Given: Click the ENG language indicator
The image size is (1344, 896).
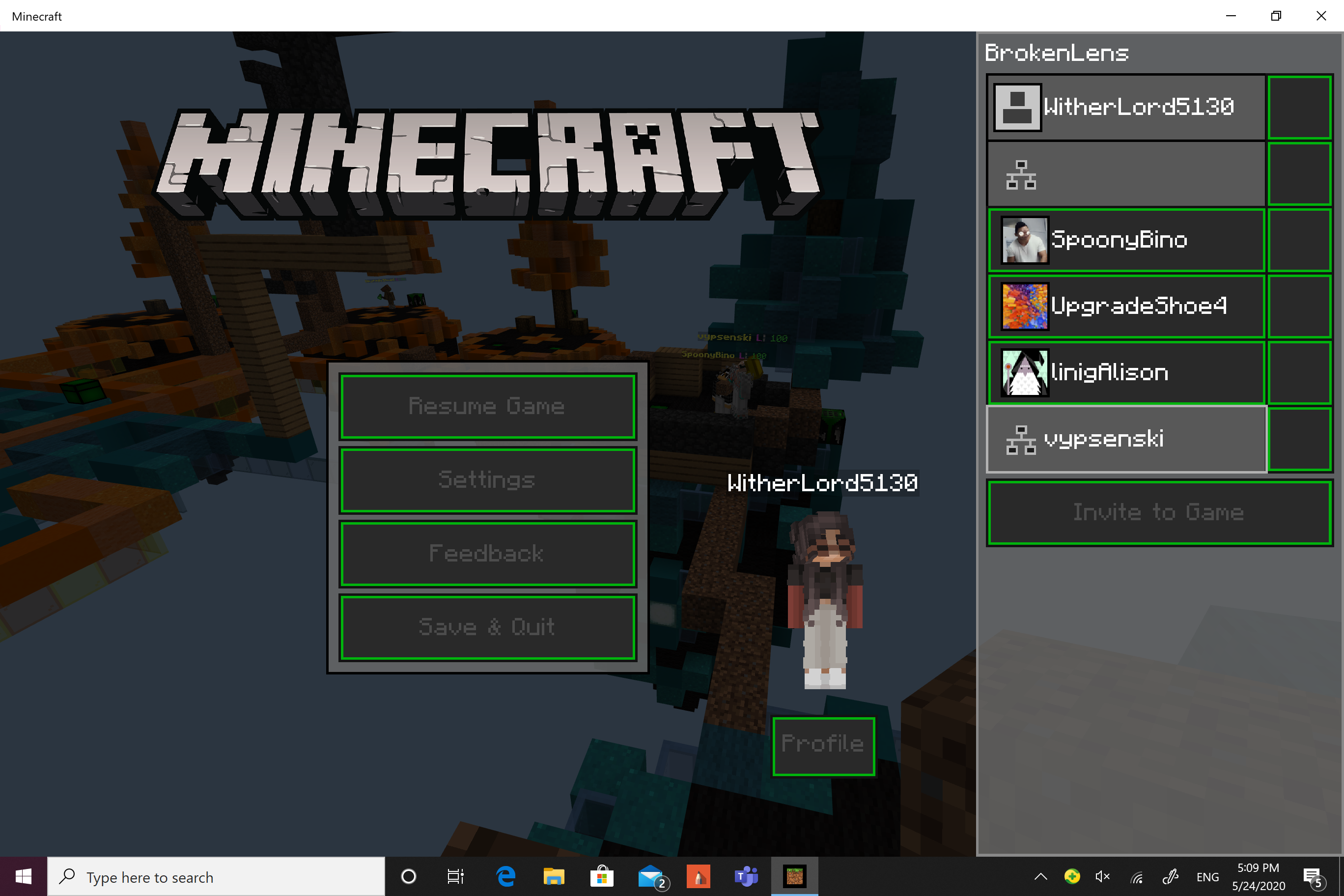Looking at the screenshot, I should (x=1207, y=876).
